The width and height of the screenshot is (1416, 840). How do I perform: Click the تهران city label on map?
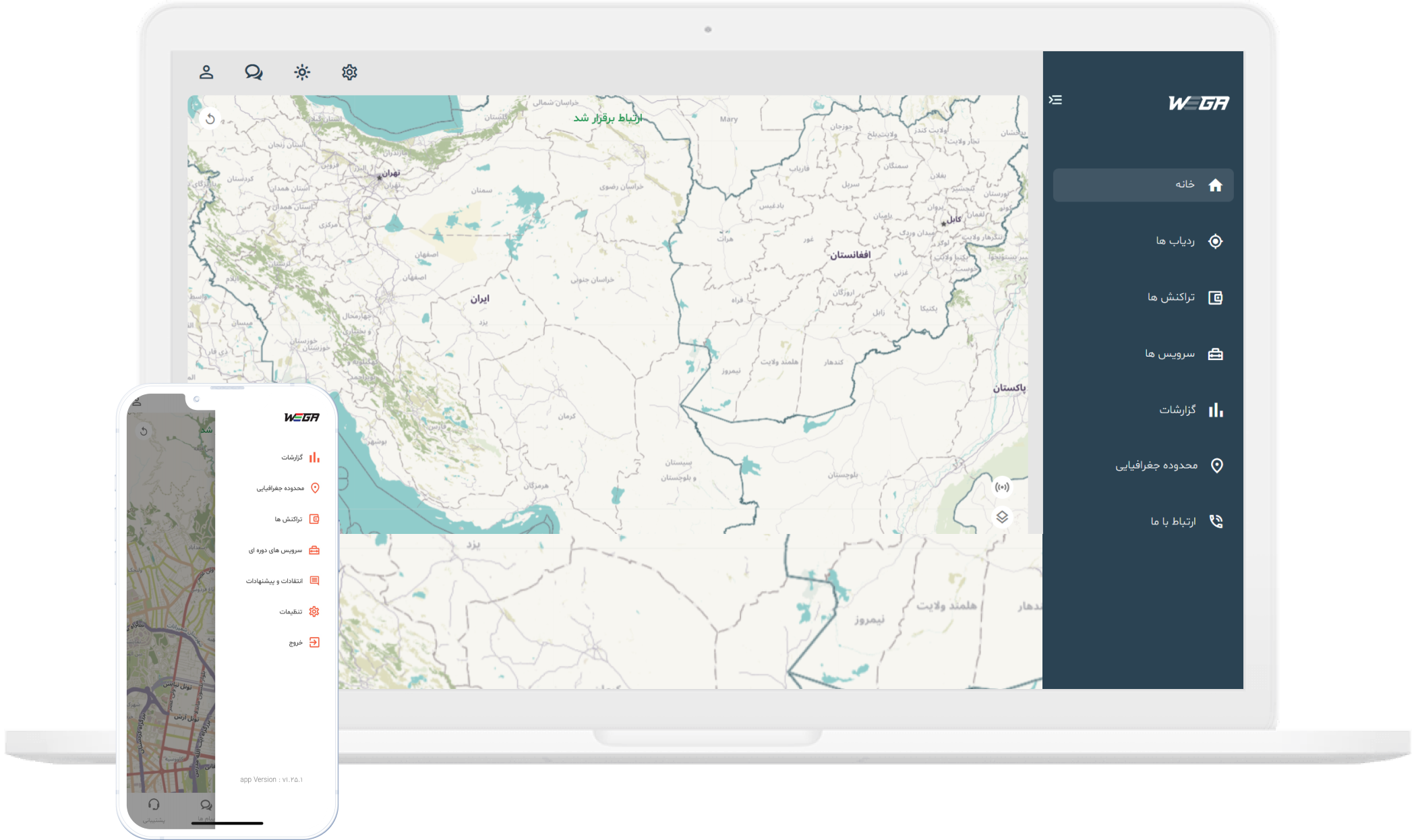point(391,173)
